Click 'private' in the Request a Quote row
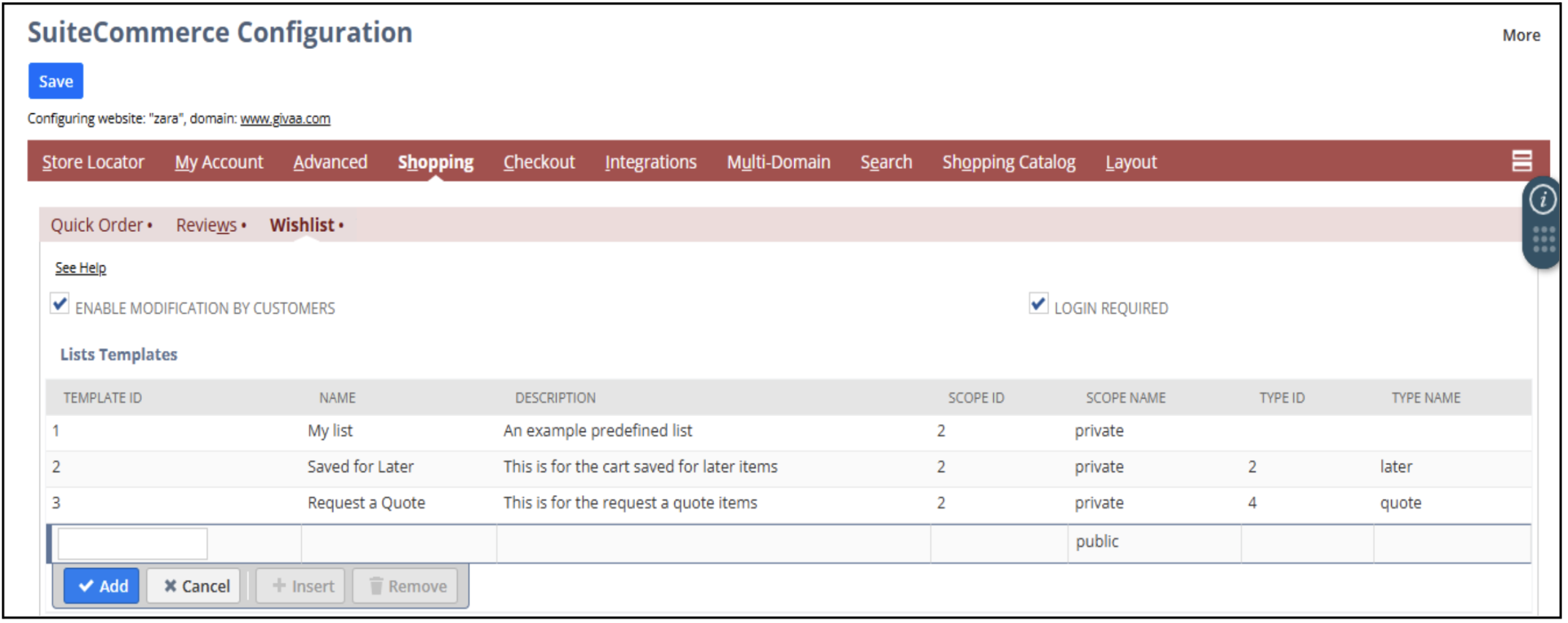Screen dimensions: 1568x623 [x=1099, y=503]
